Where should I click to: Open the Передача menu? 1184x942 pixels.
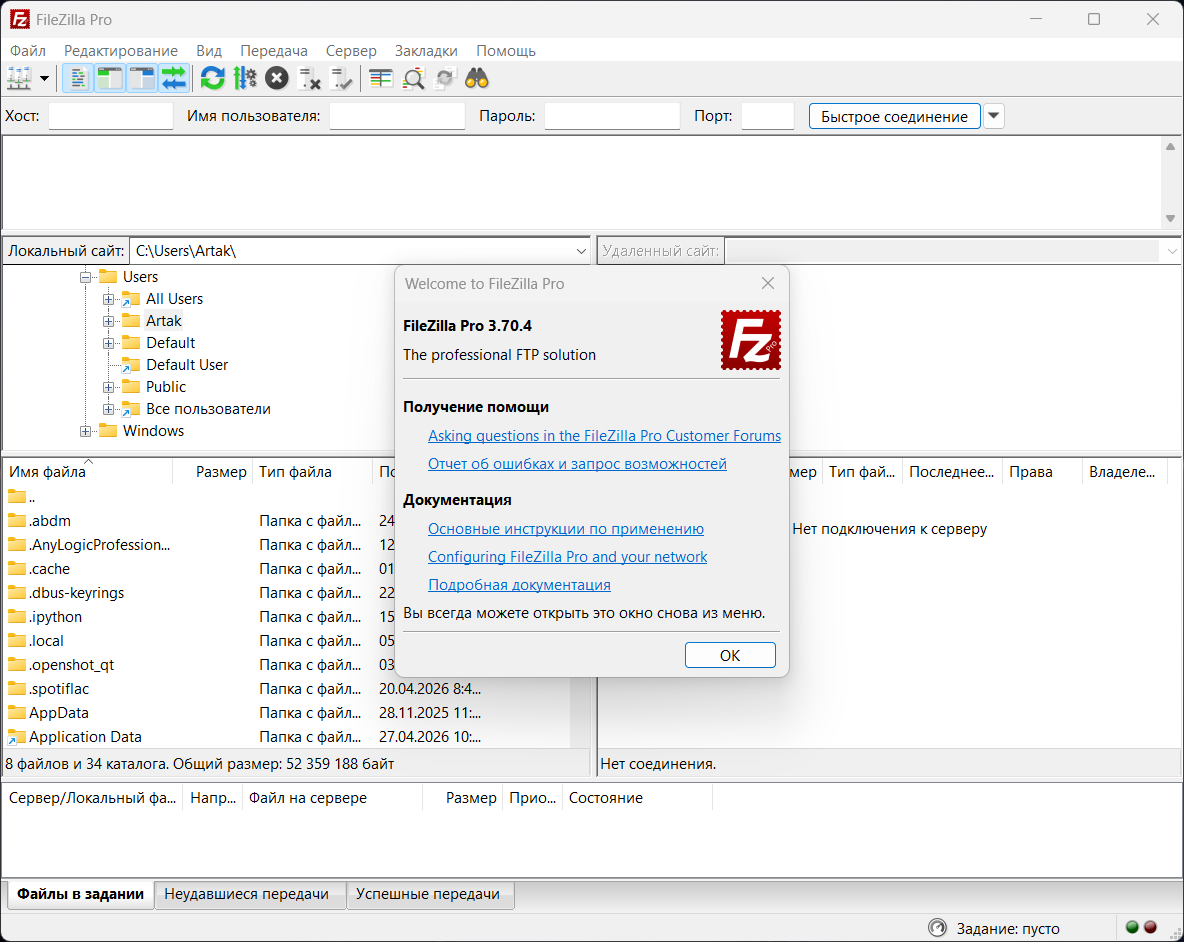pos(274,51)
